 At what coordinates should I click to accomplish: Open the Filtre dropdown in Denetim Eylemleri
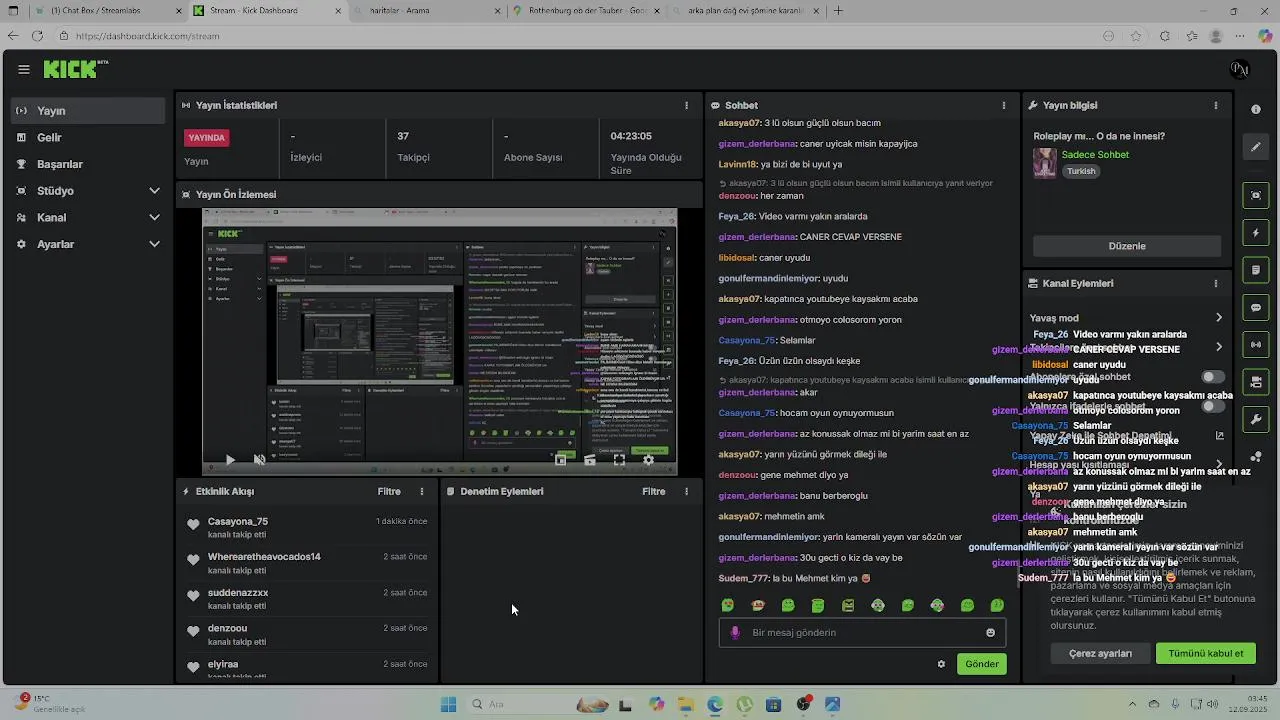(x=654, y=491)
